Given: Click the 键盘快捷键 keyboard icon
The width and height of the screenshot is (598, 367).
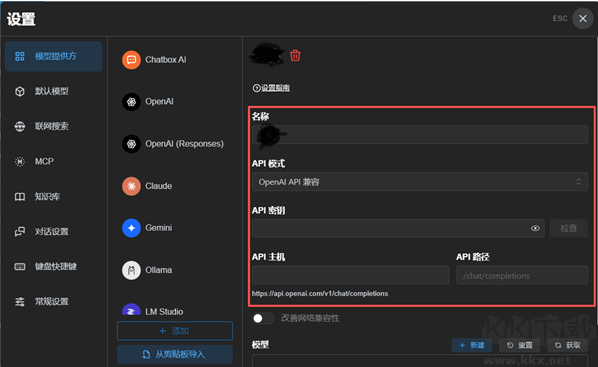Looking at the screenshot, I should point(20,267).
